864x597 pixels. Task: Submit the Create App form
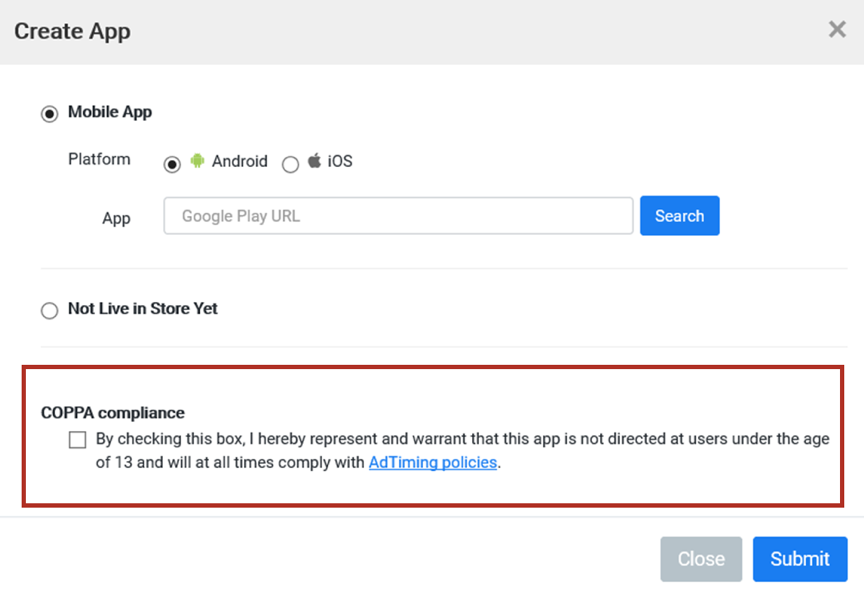pyautogui.click(x=800, y=559)
